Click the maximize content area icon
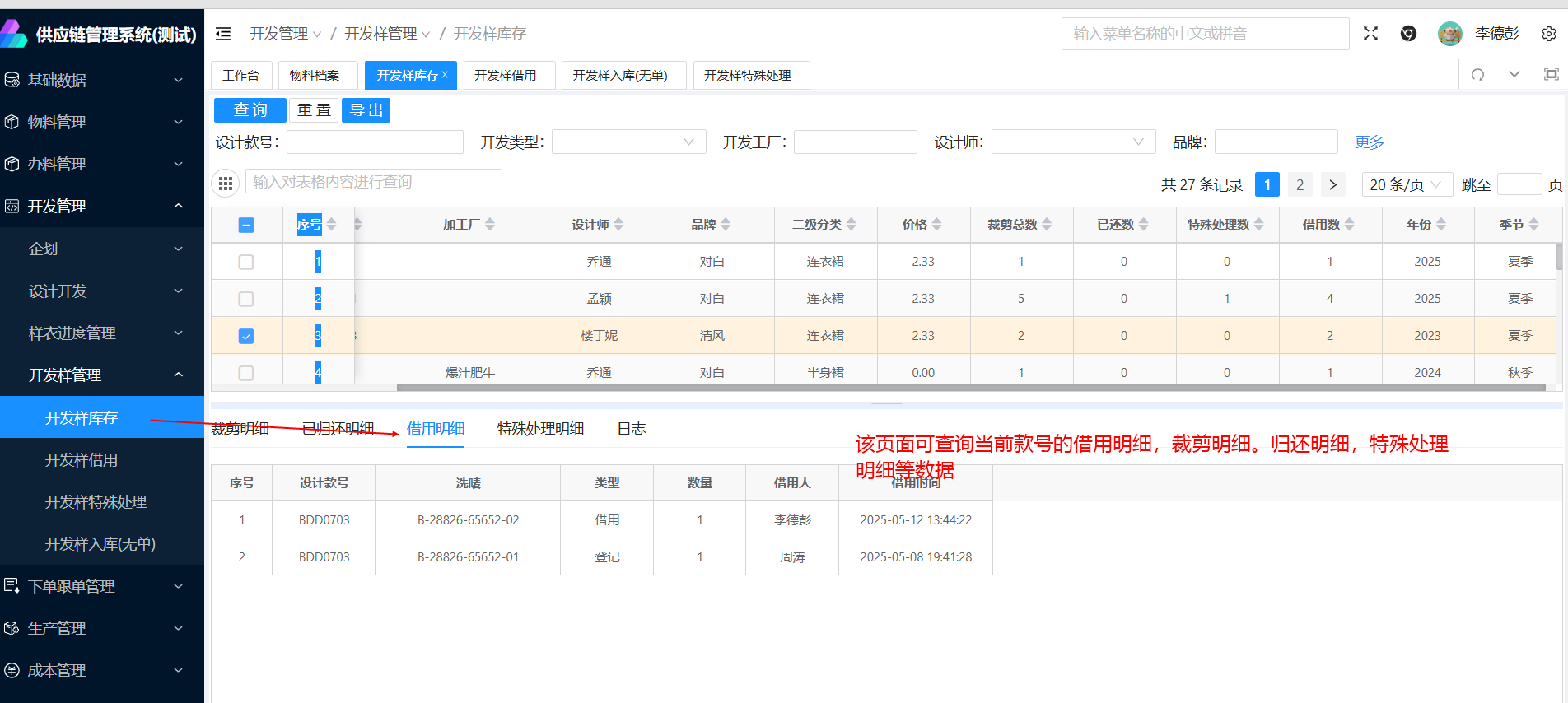The width and height of the screenshot is (1568, 703). pos(1551,75)
